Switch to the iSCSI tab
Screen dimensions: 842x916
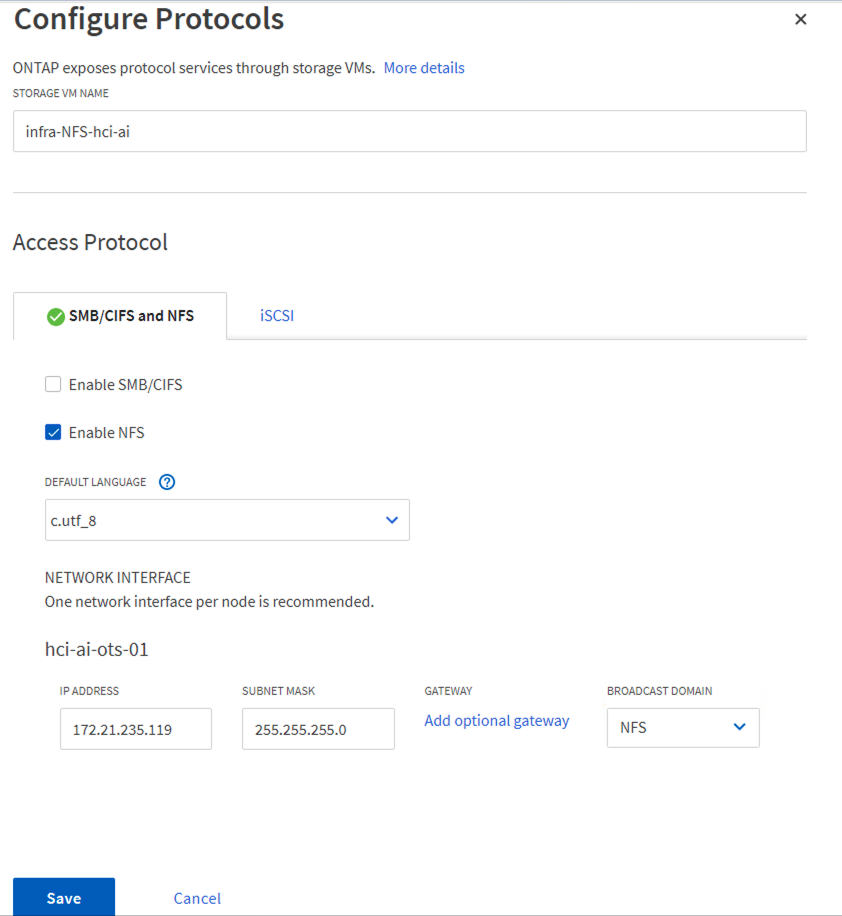(277, 316)
